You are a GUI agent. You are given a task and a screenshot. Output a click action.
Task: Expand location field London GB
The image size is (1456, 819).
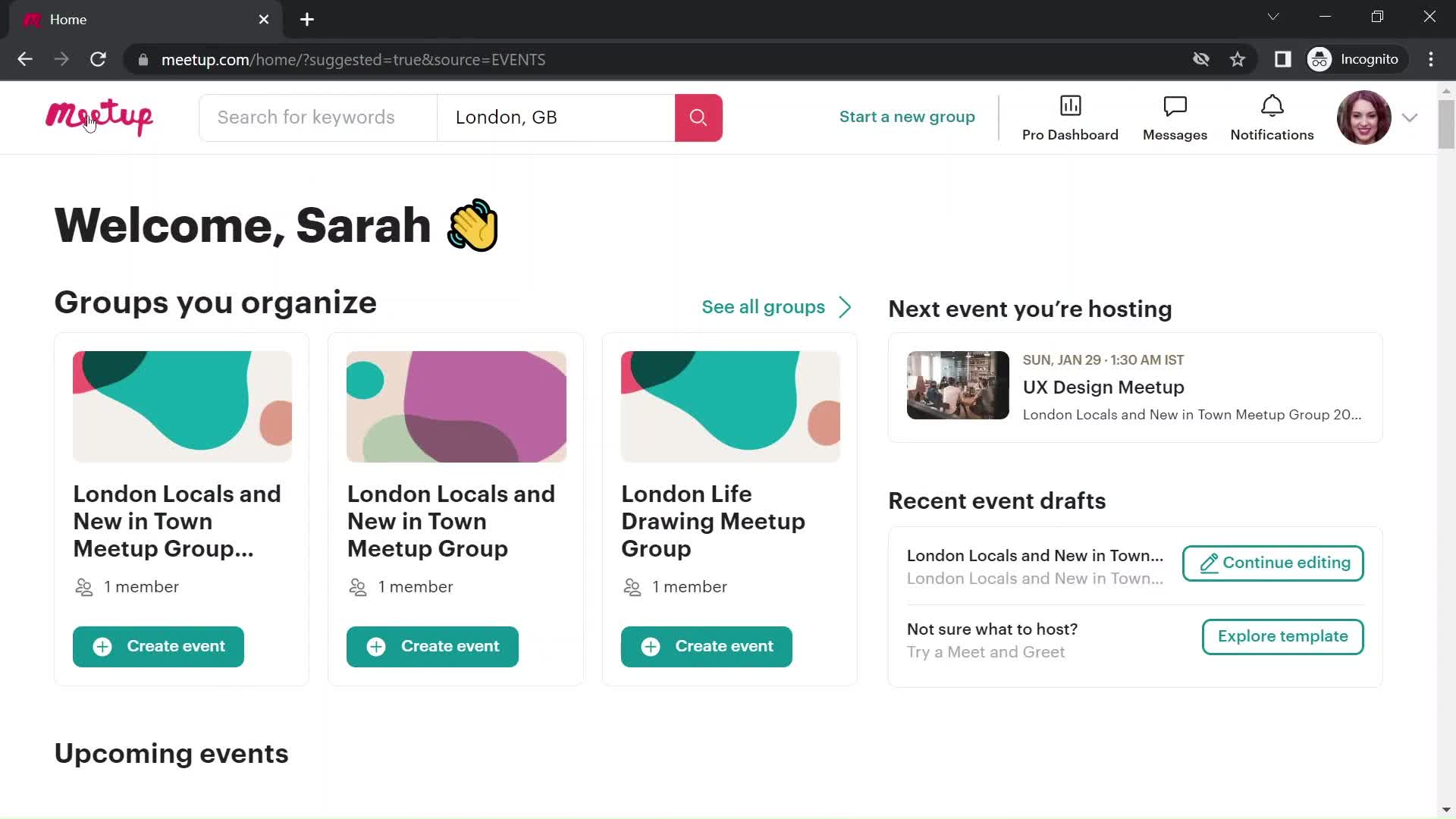557,117
